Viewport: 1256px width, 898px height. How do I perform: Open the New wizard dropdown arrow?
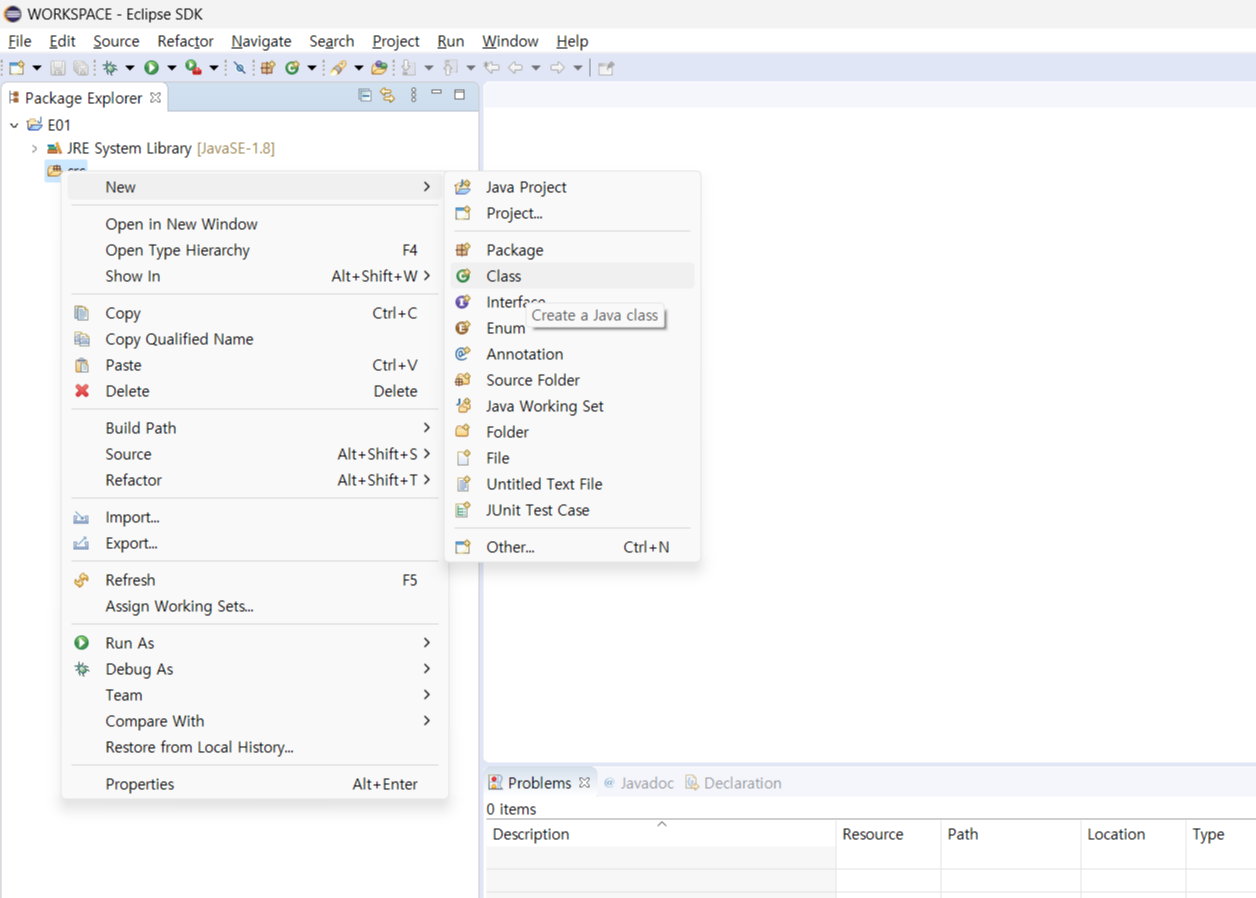[x=37, y=68]
